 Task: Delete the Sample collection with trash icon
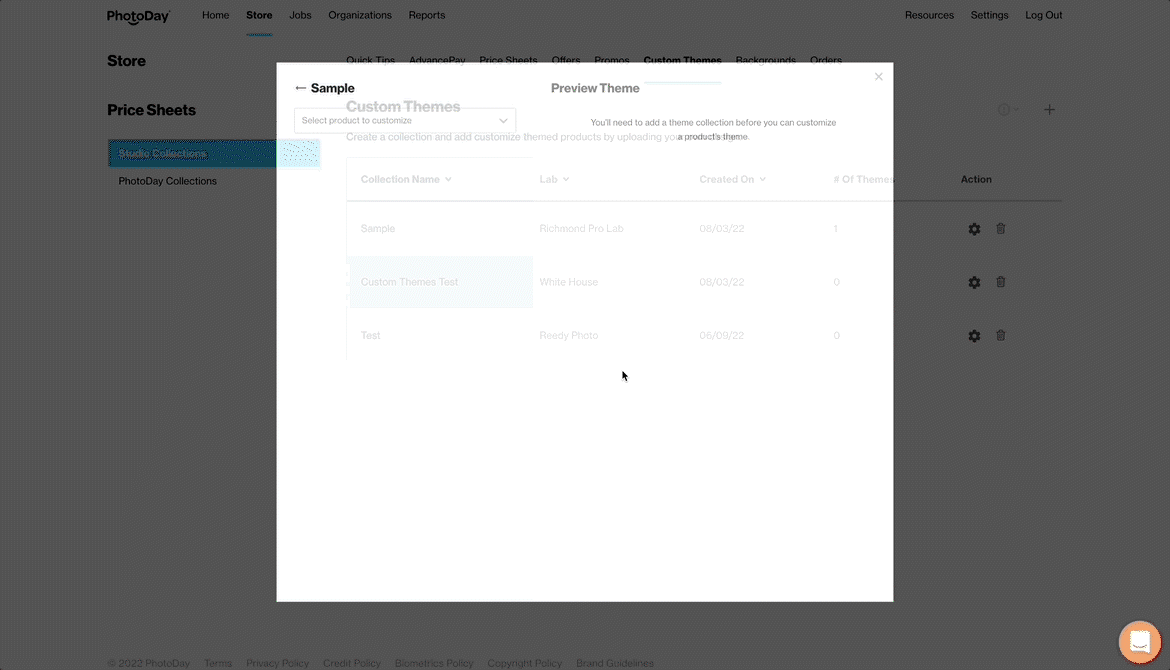click(x=1000, y=229)
